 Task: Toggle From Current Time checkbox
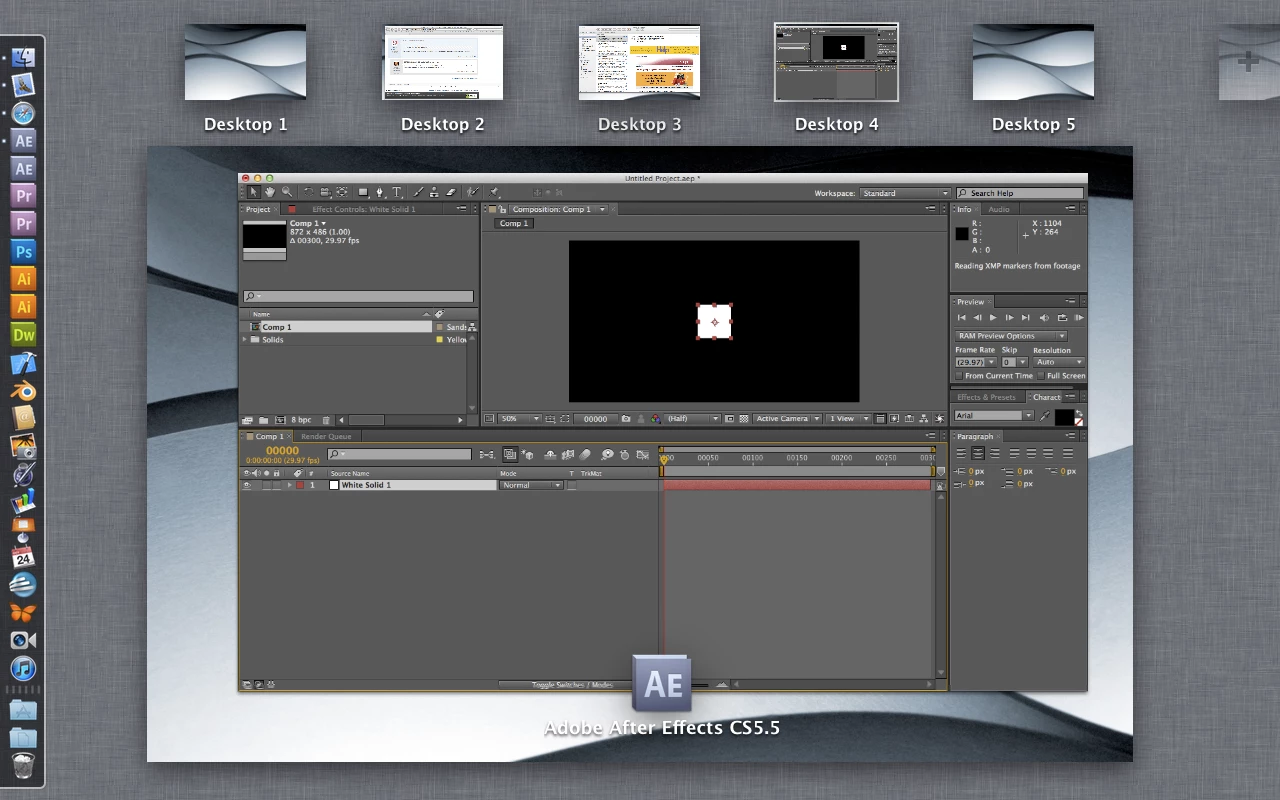pos(959,376)
